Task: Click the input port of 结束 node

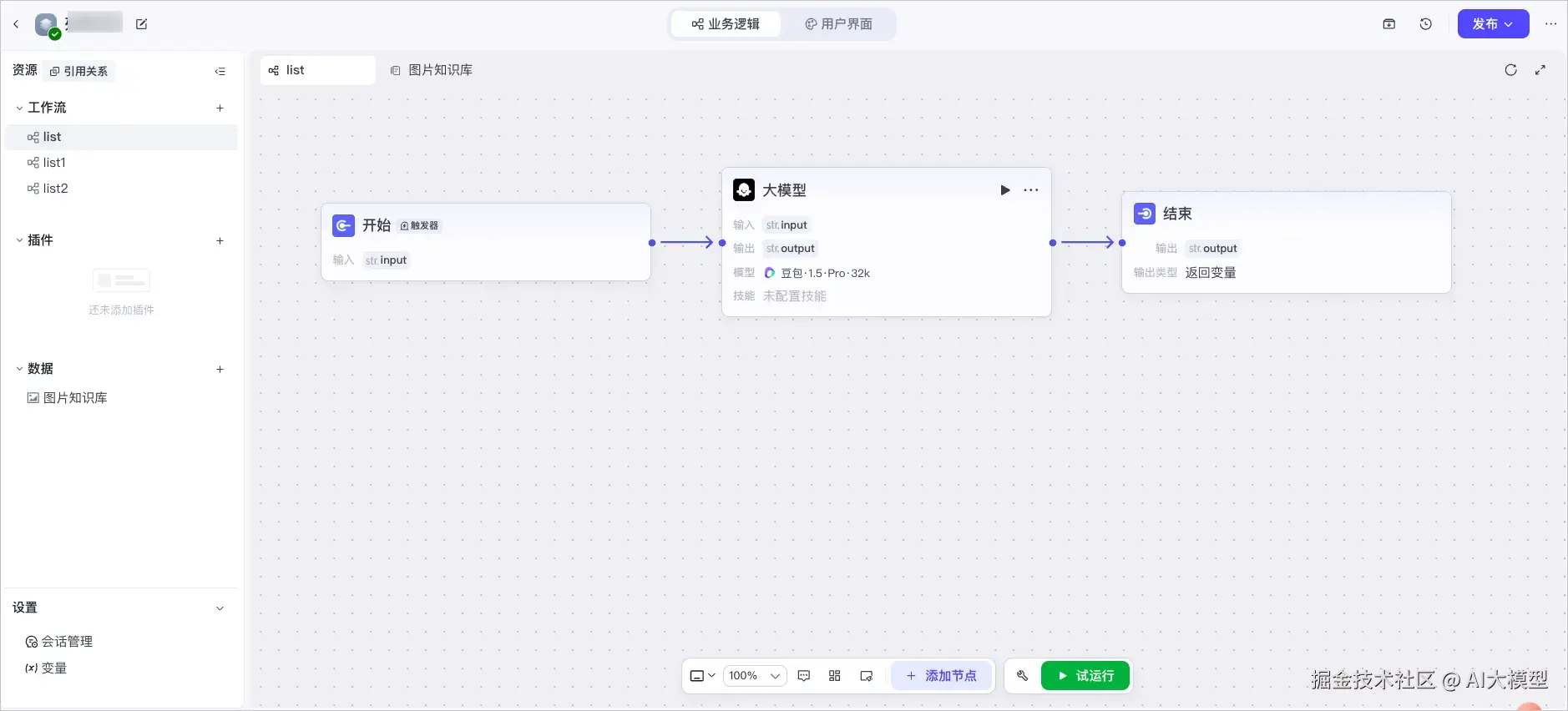Action: coord(1122,243)
